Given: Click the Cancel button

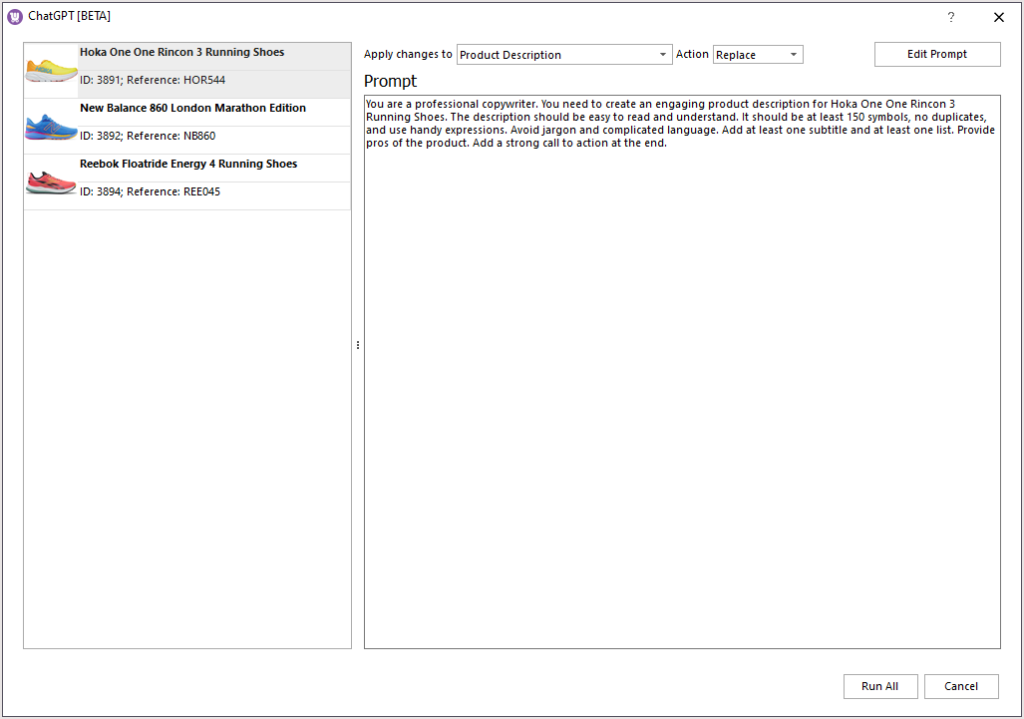Looking at the screenshot, I should (x=960, y=686).
